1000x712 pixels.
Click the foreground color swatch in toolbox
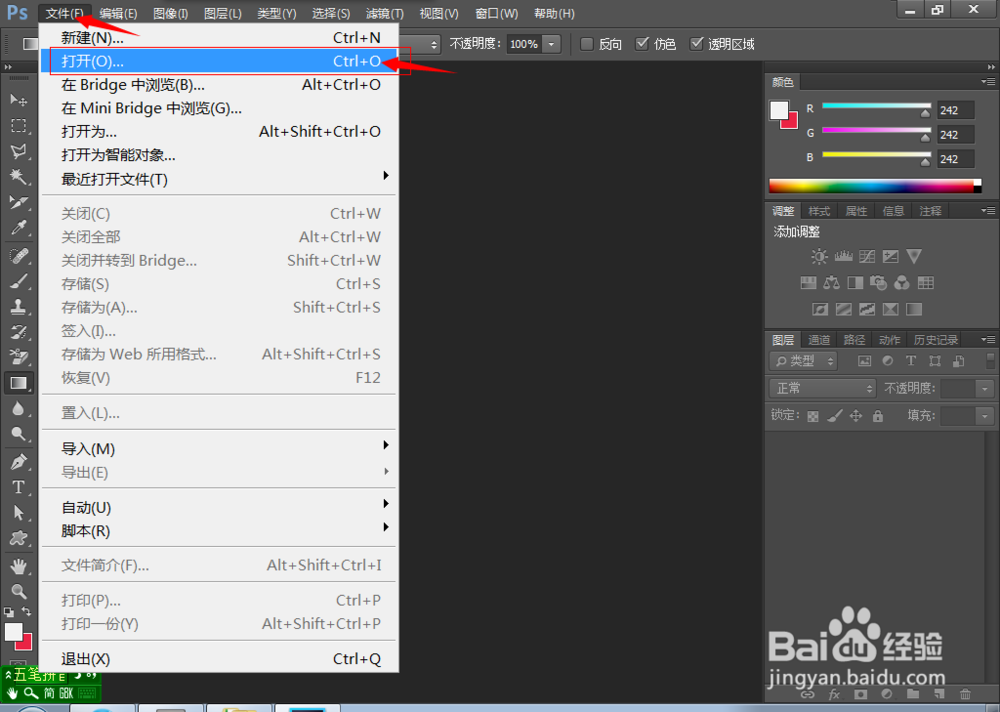13,632
